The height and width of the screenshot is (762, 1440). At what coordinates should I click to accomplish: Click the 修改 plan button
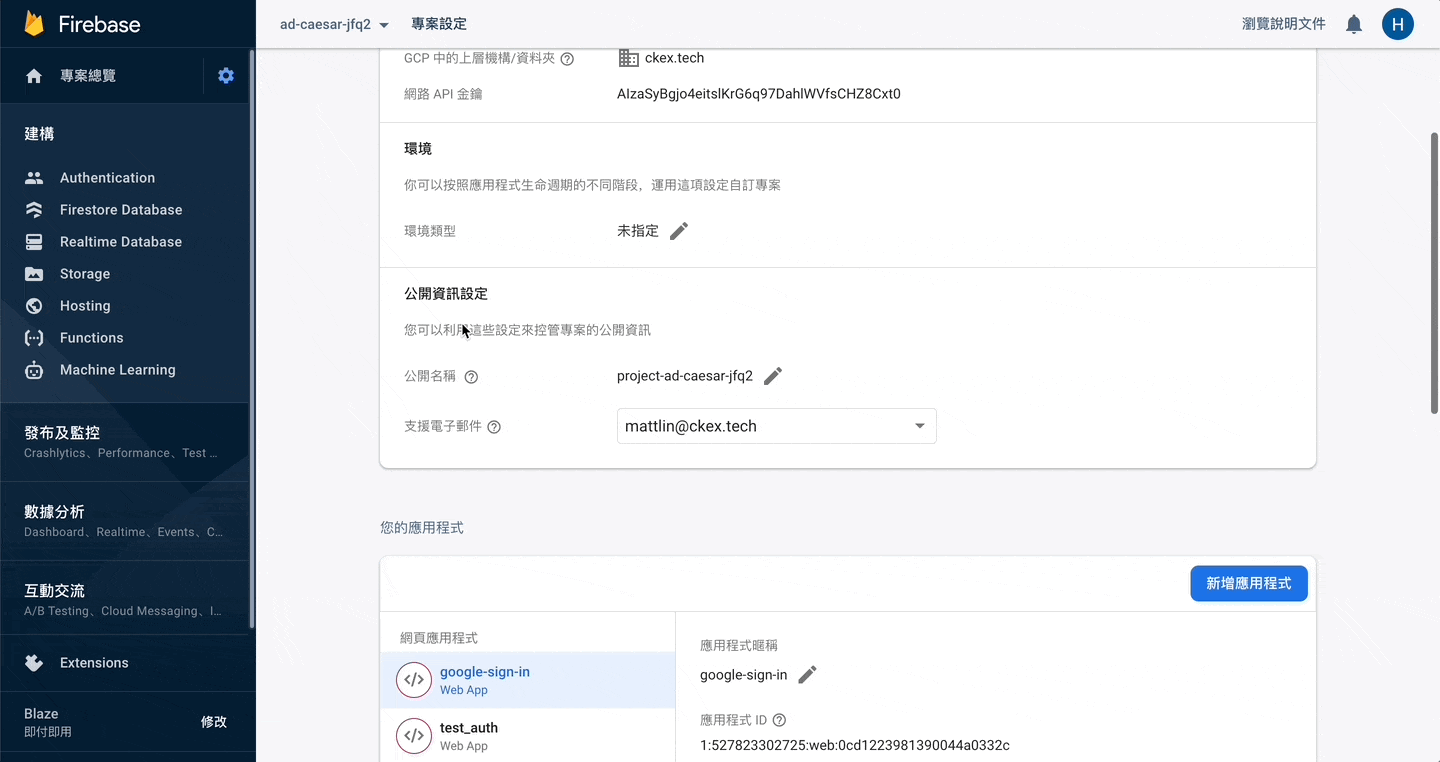click(x=214, y=722)
